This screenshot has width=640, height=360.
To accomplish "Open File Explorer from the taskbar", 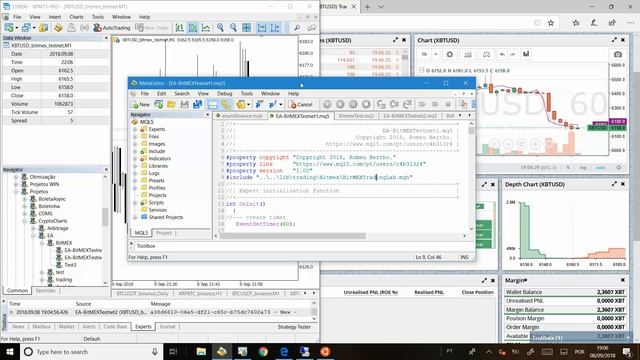I will click(201, 351).
